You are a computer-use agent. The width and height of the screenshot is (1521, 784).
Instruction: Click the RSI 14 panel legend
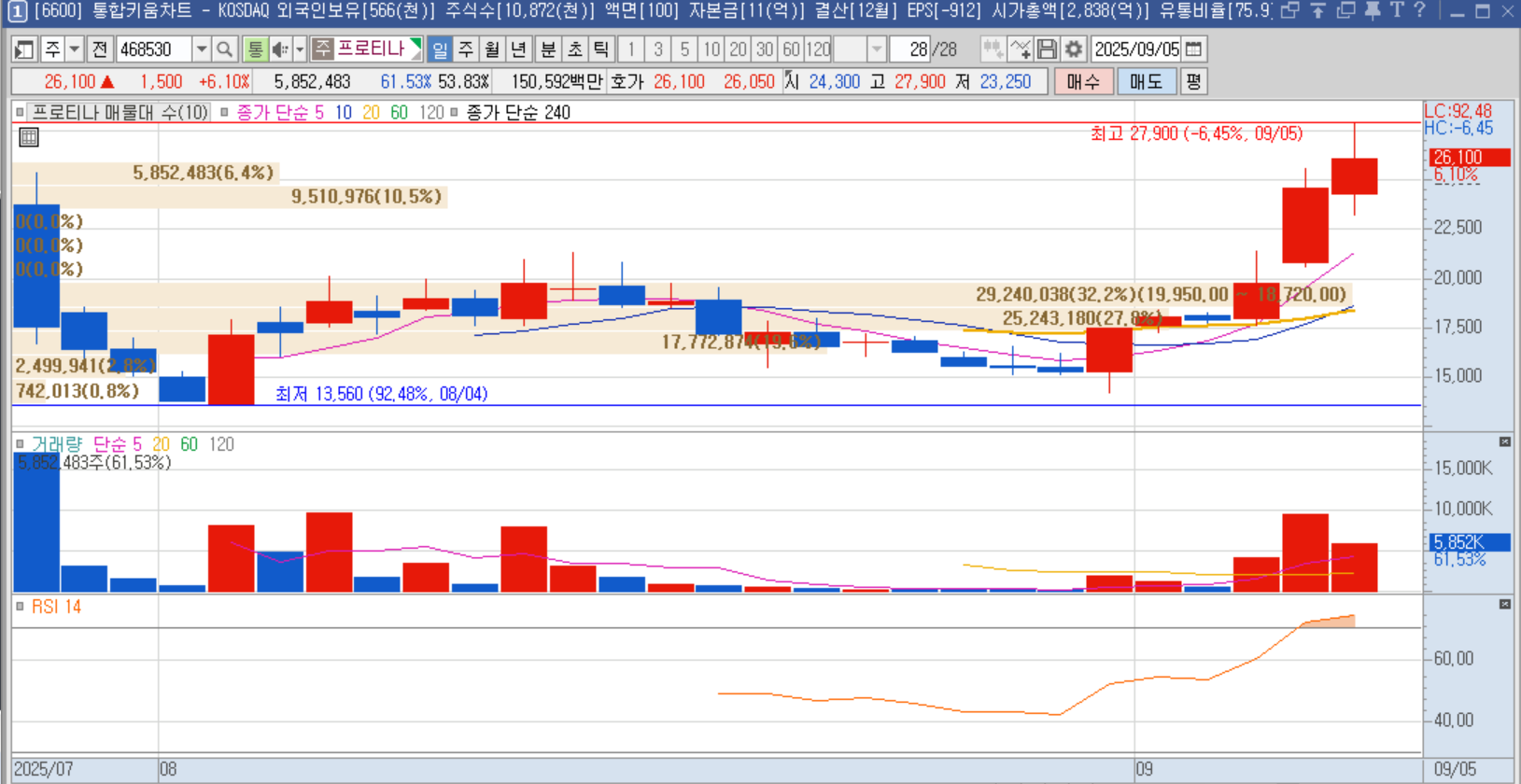pos(56,607)
